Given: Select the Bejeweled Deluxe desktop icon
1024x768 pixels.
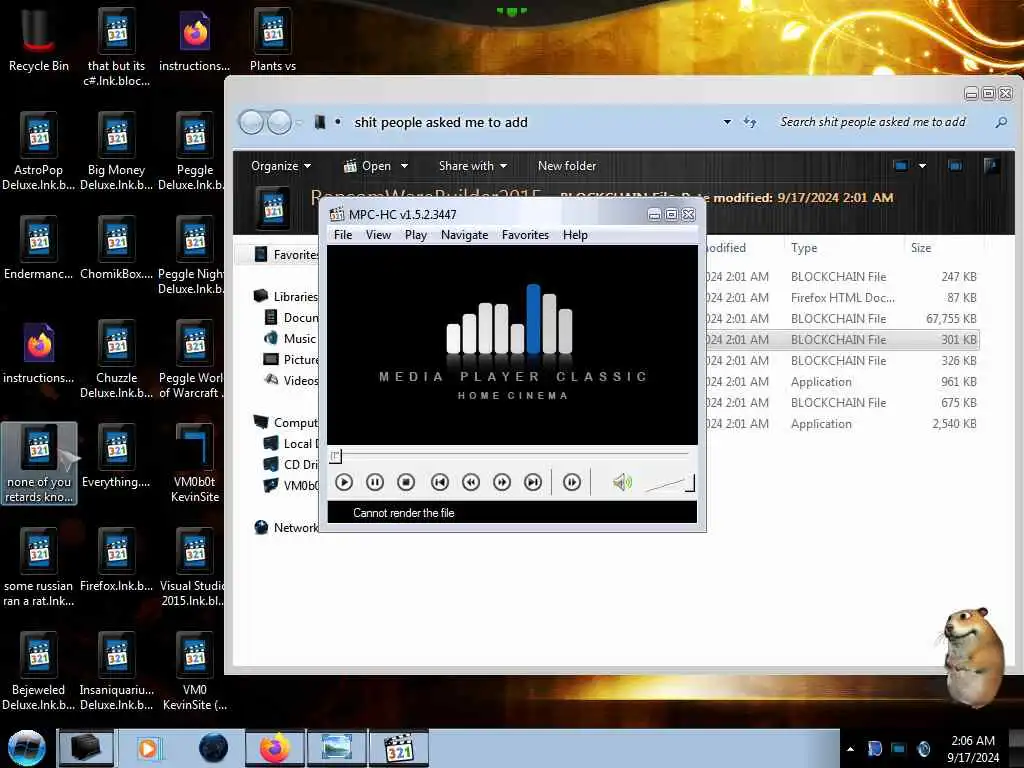Looking at the screenshot, I should tap(39, 671).
